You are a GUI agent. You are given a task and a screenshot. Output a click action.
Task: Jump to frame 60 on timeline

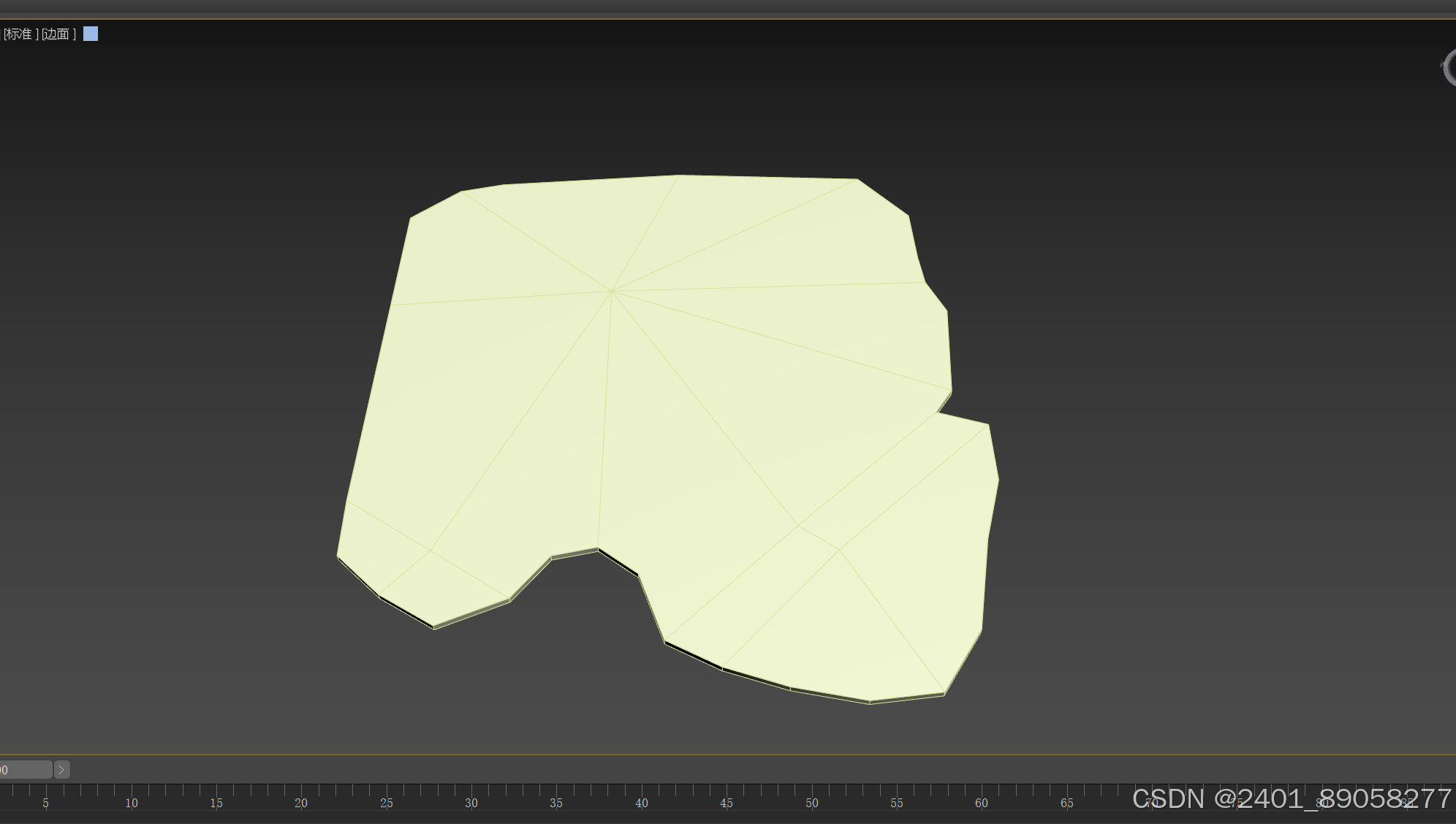[981, 802]
